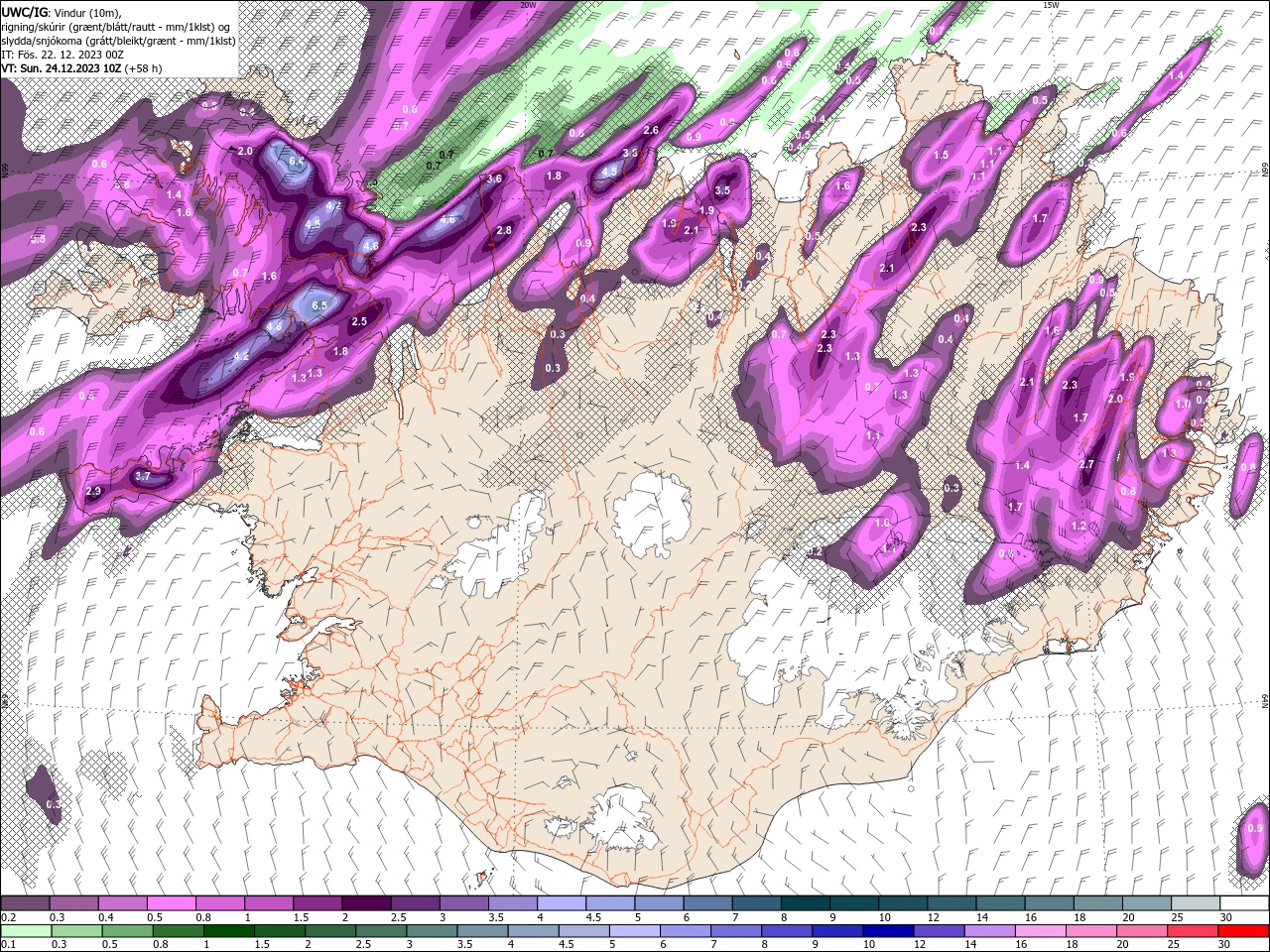Click the 3.7 precipitation value
This screenshot has width=1270, height=952.
tap(142, 476)
